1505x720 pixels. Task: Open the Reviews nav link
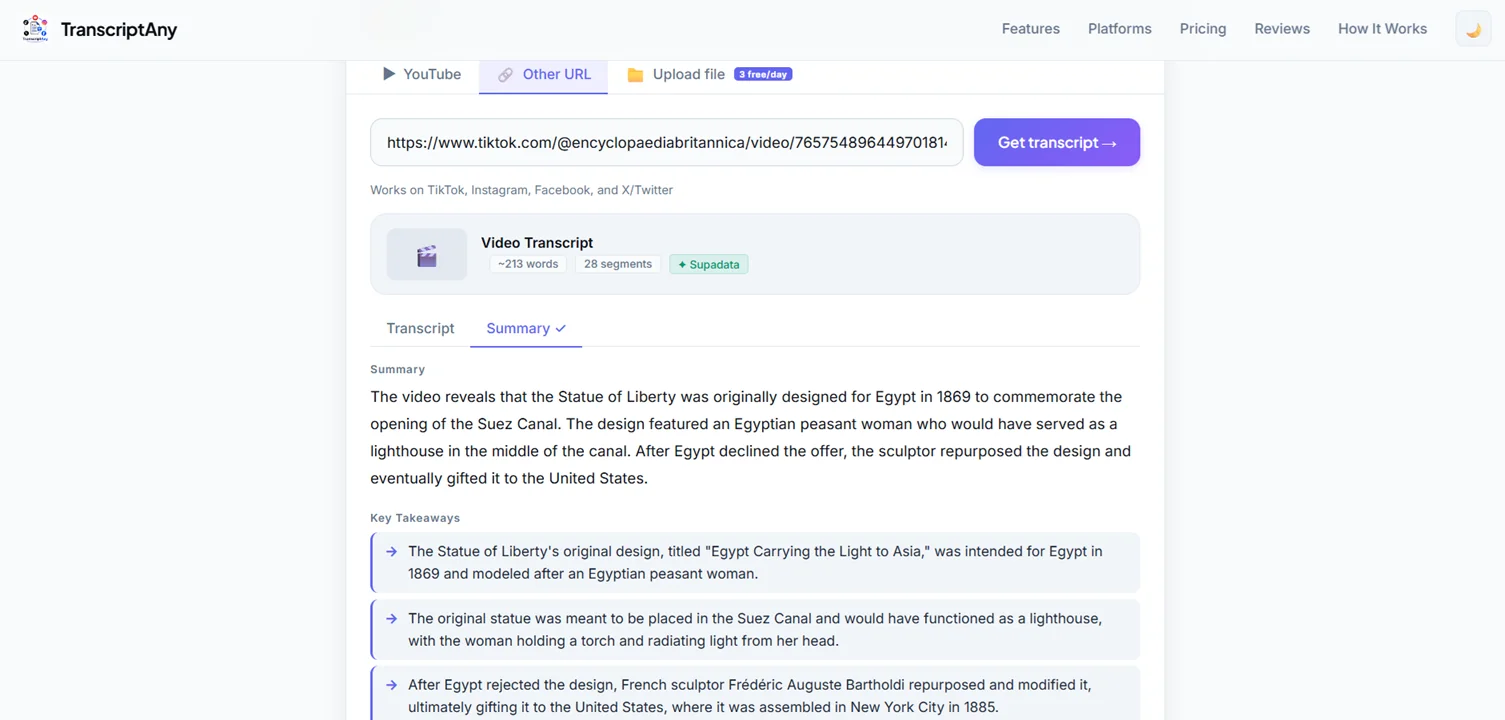tap(1281, 29)
